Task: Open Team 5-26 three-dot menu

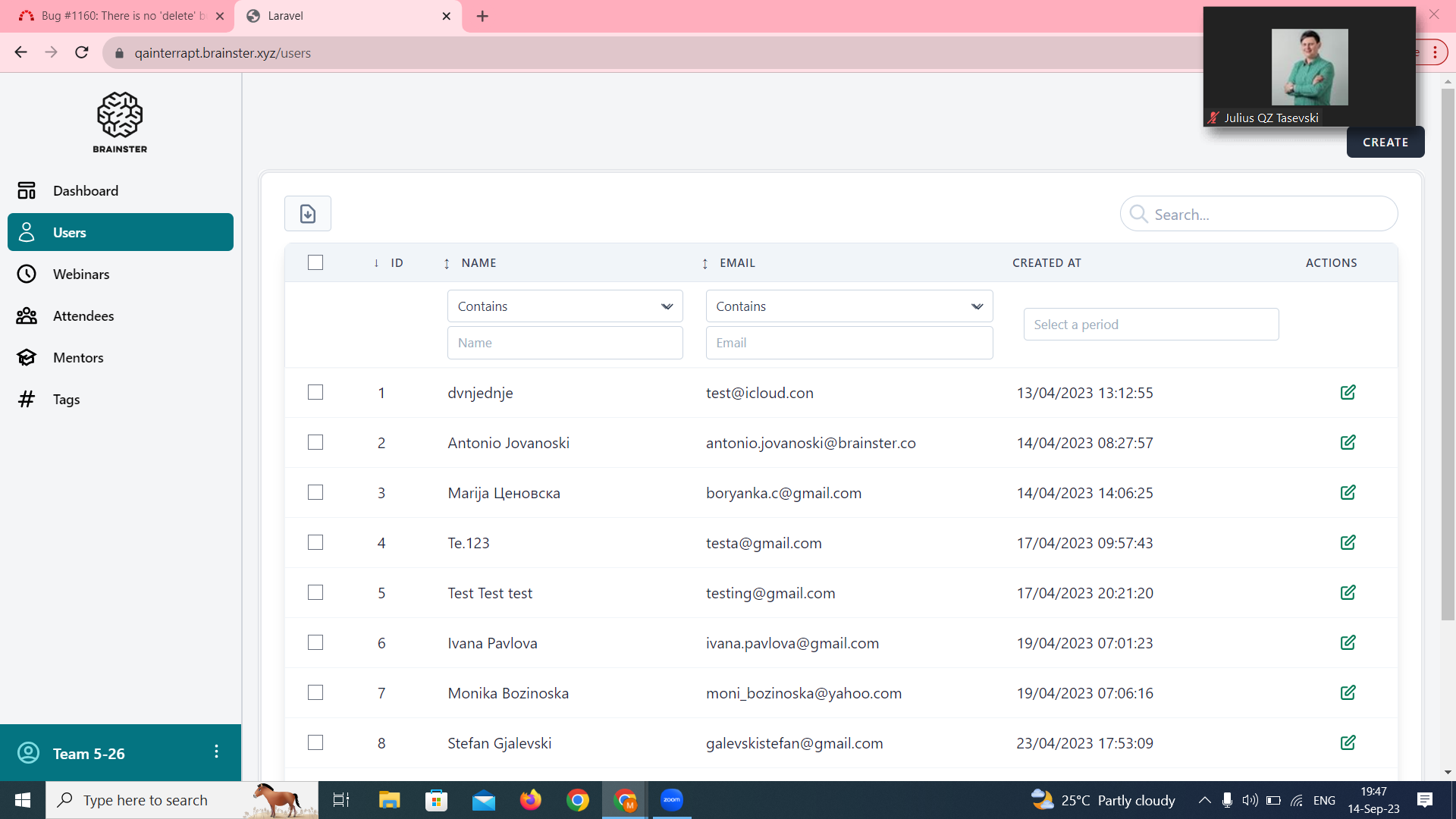Action: point(216,752)
